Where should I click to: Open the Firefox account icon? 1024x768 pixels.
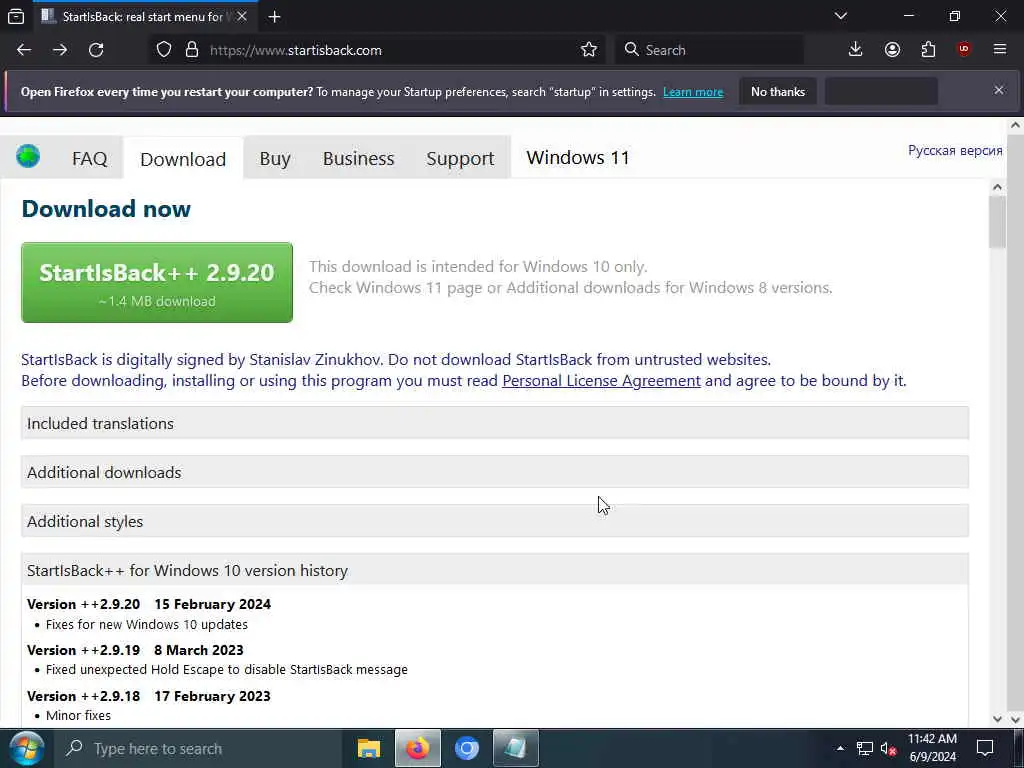coord(892,50)
